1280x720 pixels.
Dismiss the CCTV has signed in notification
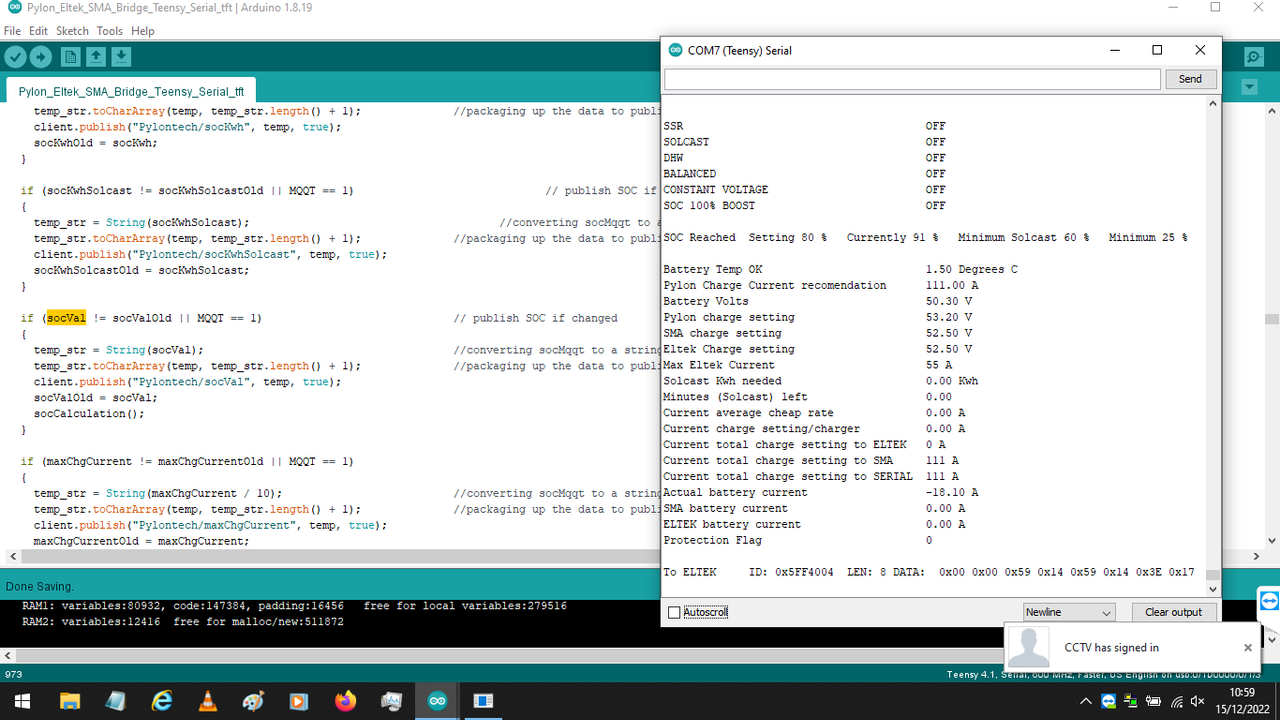1248,648
